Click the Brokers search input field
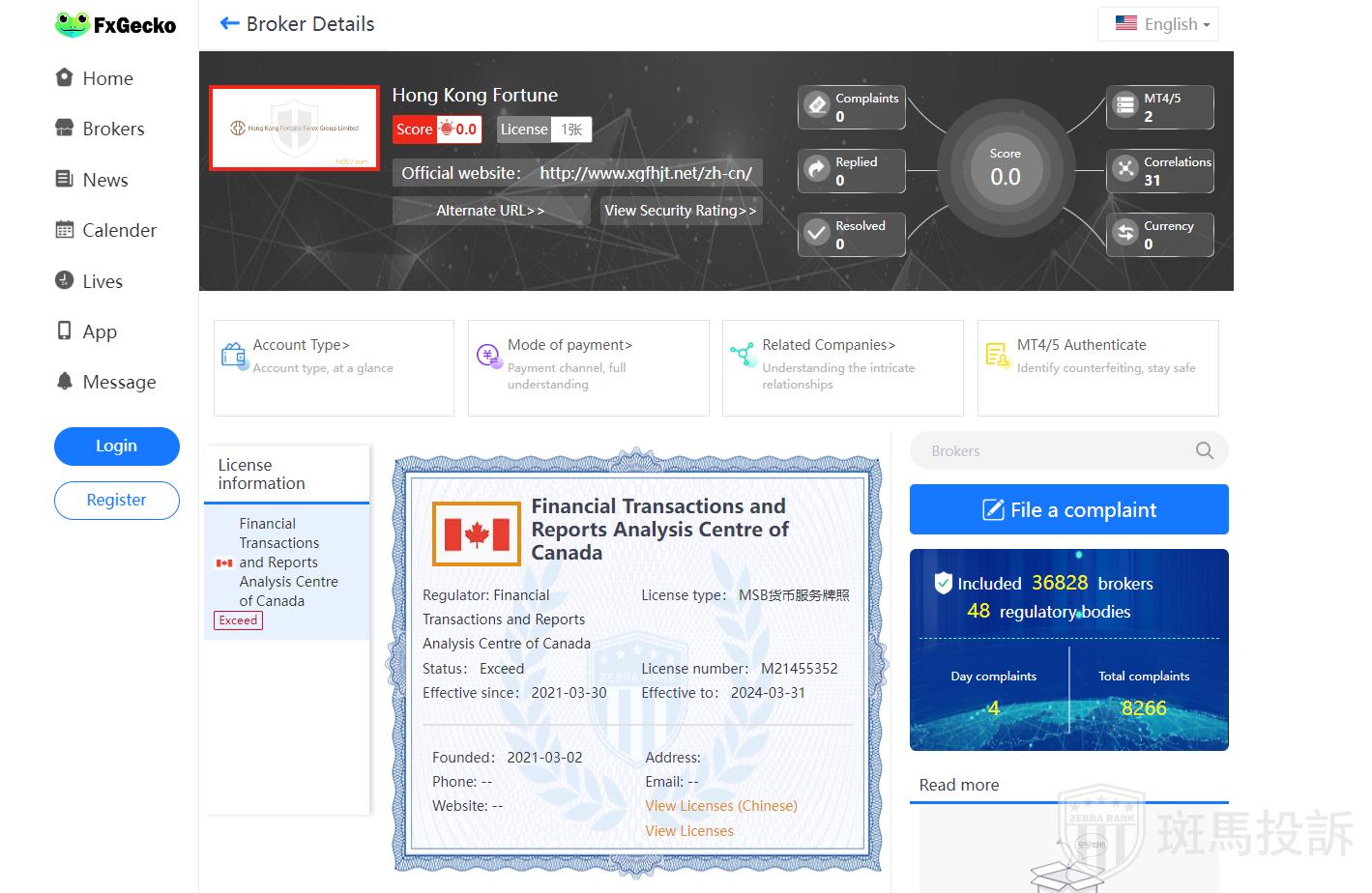Image resolution: width=1372 pixels, height=893 pixels. point(1054,451)
